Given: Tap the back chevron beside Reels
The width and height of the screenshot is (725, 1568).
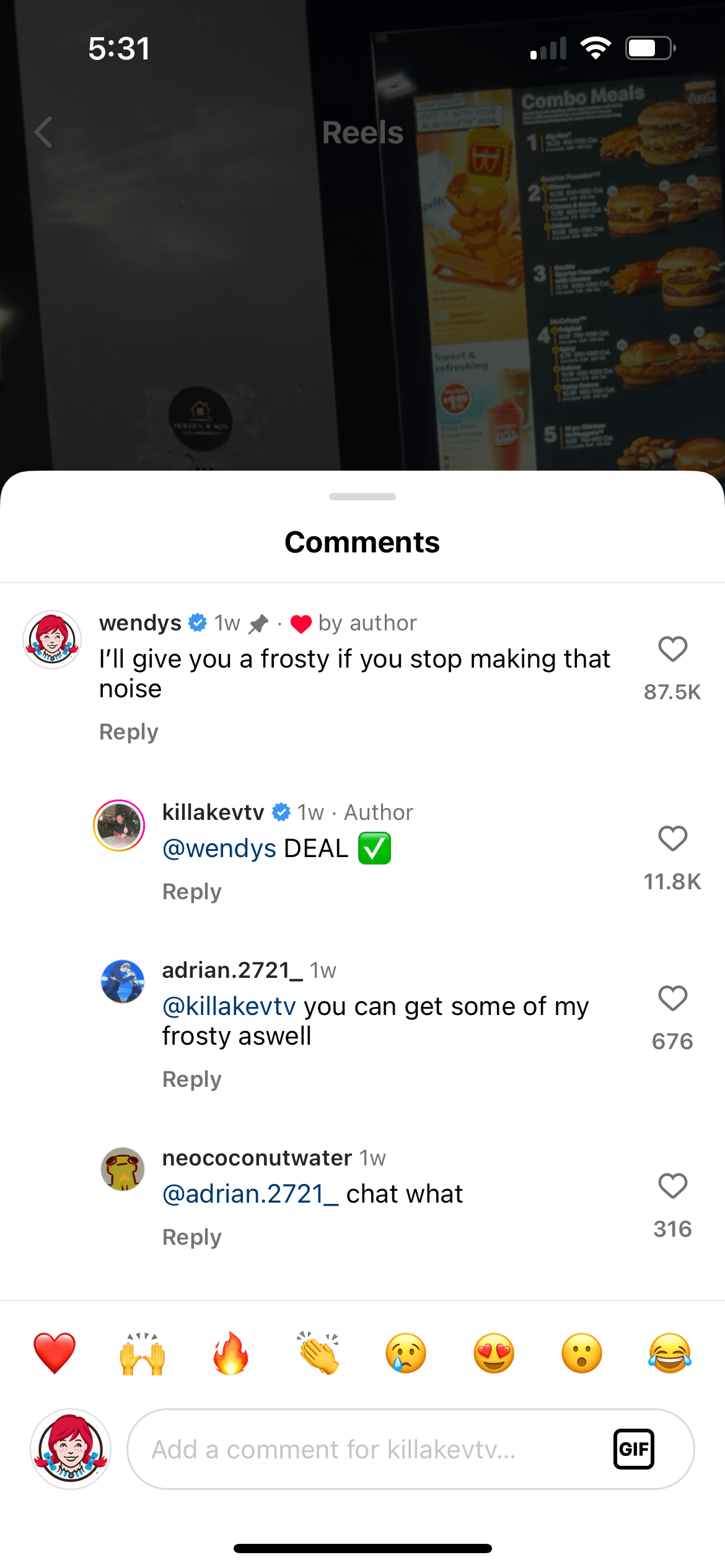Looking at the screenshot, I should [43, 133].
